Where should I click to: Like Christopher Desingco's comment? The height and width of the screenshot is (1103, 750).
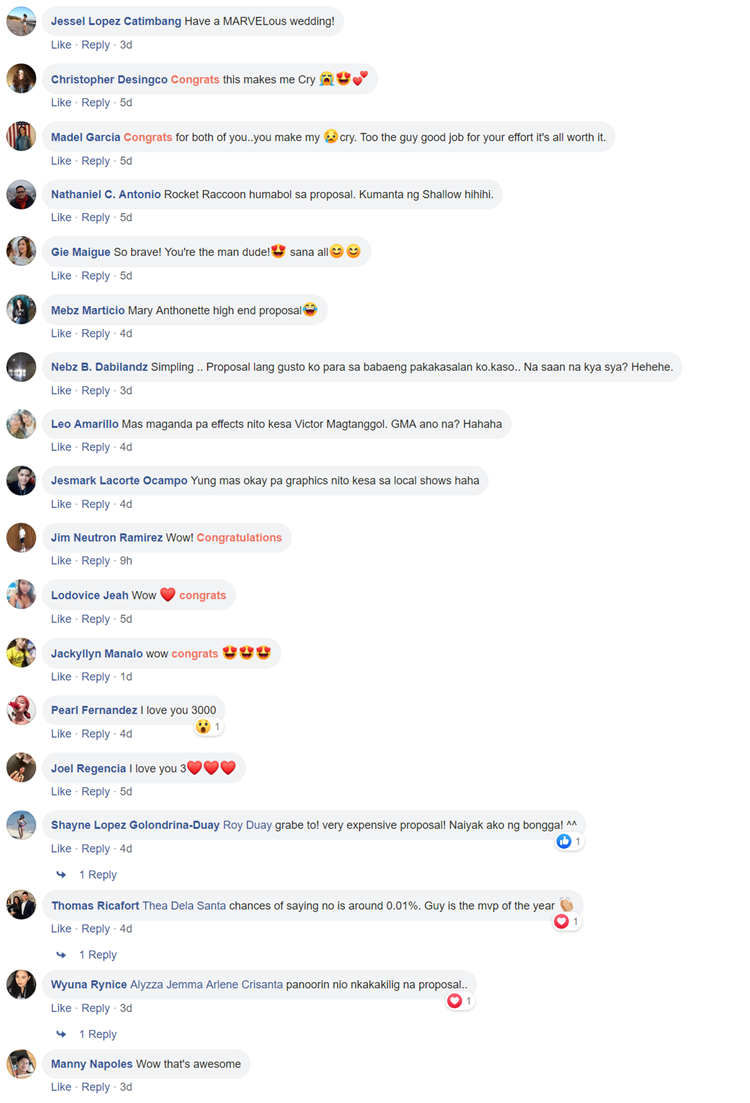(61, 103)
